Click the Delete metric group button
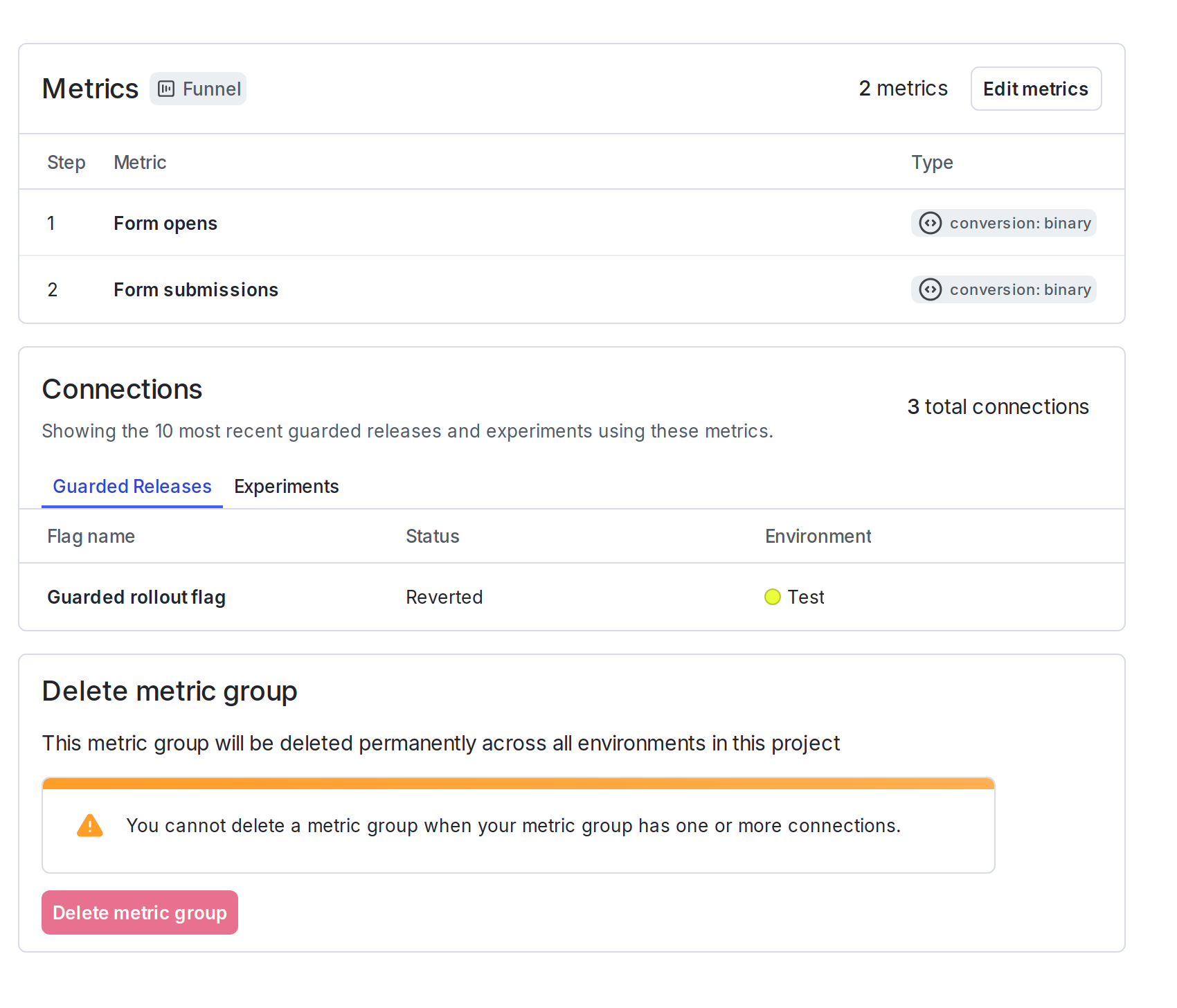Image resolution: width=1177 pixels, height=1008 pixels. tap(139, 912)
